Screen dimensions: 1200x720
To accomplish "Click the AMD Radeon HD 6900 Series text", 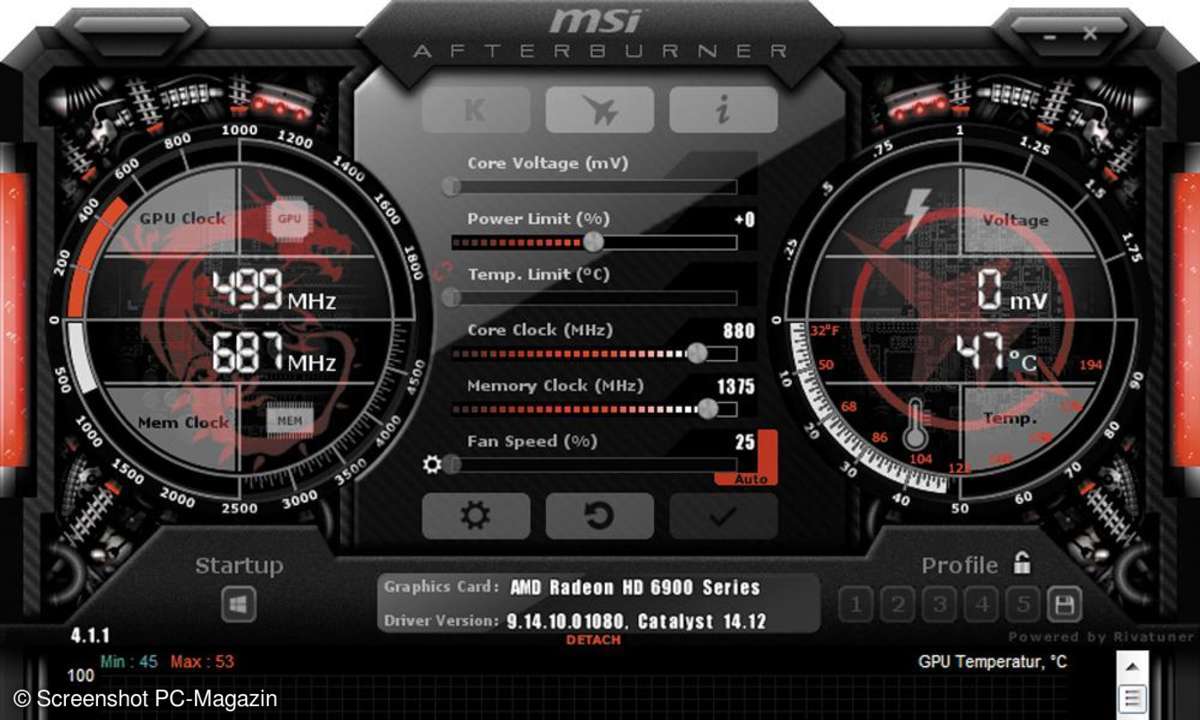I will (x=635, y=588).
